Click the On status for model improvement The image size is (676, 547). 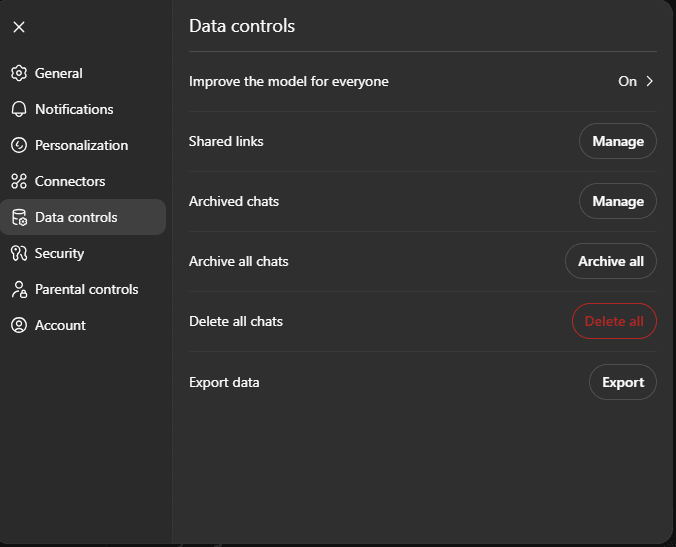[x=627, y=81]
